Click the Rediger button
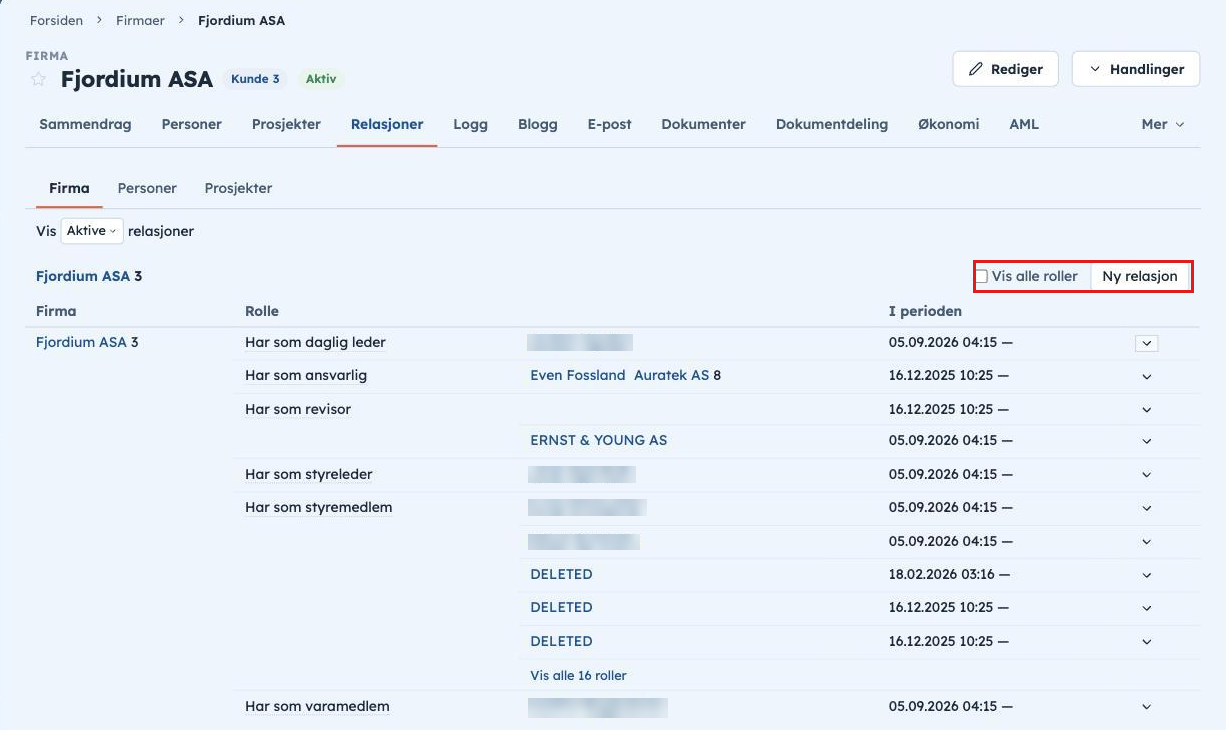The height and width of the screenshot is (730, 1226). point(1006,69)
